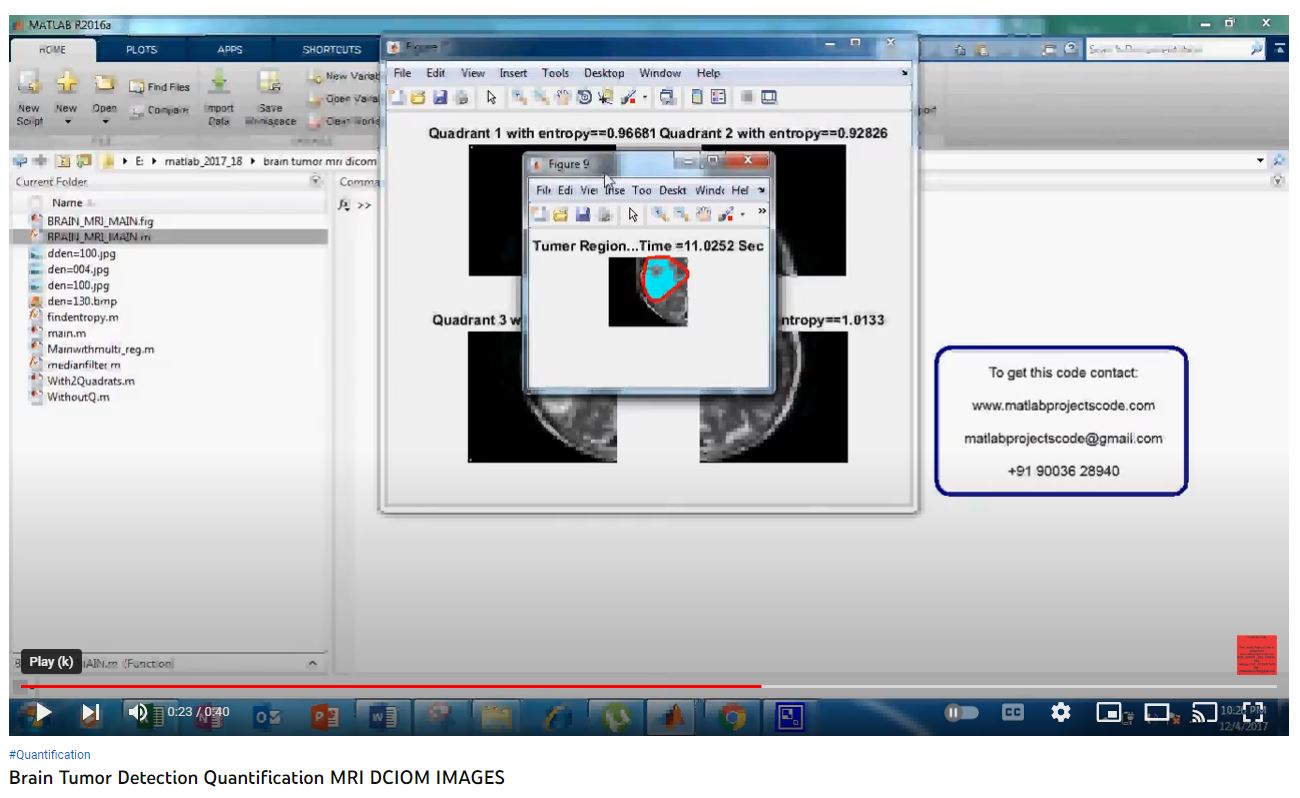Click the tumor region image in Figure 9
The image size is (1300, 798).
point(648,292)
